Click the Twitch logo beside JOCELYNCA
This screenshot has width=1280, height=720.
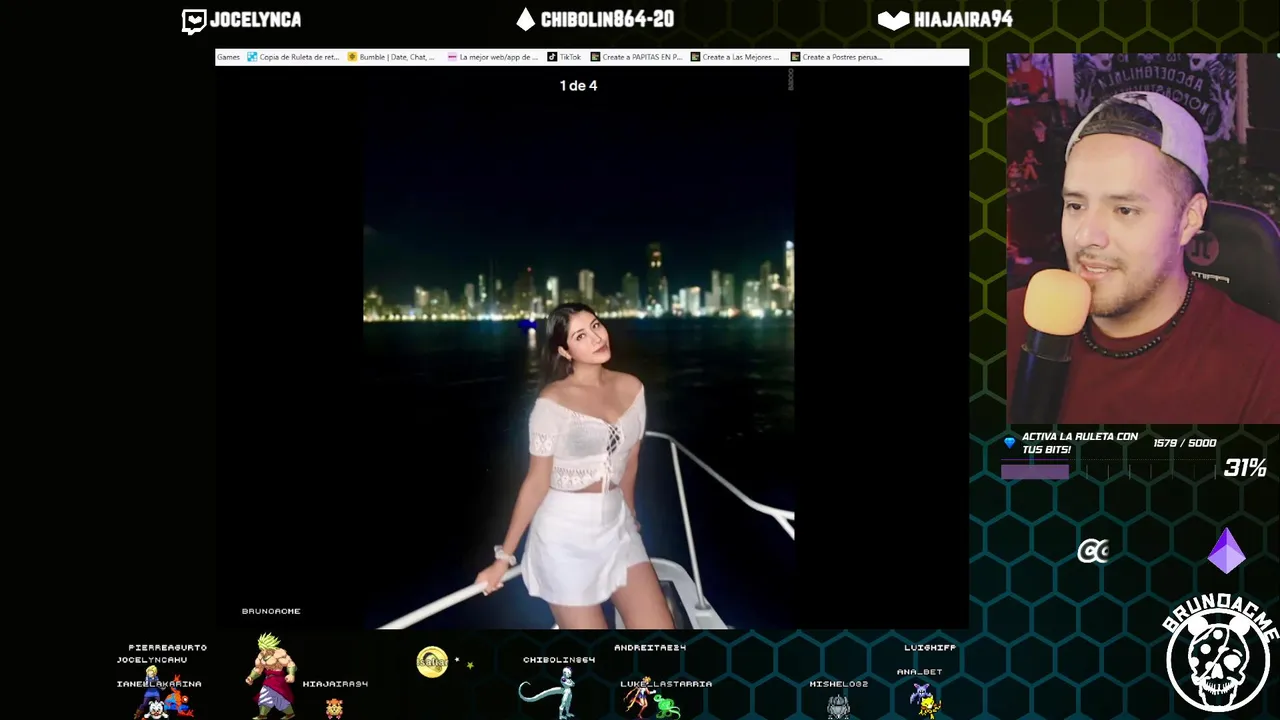point(193,21)
